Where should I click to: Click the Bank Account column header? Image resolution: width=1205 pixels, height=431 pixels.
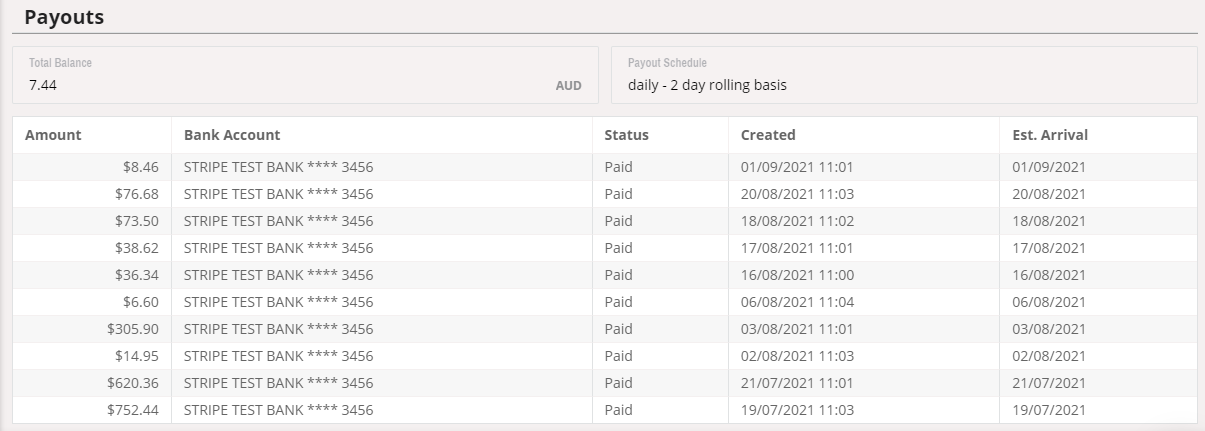(x=232, y=135)
